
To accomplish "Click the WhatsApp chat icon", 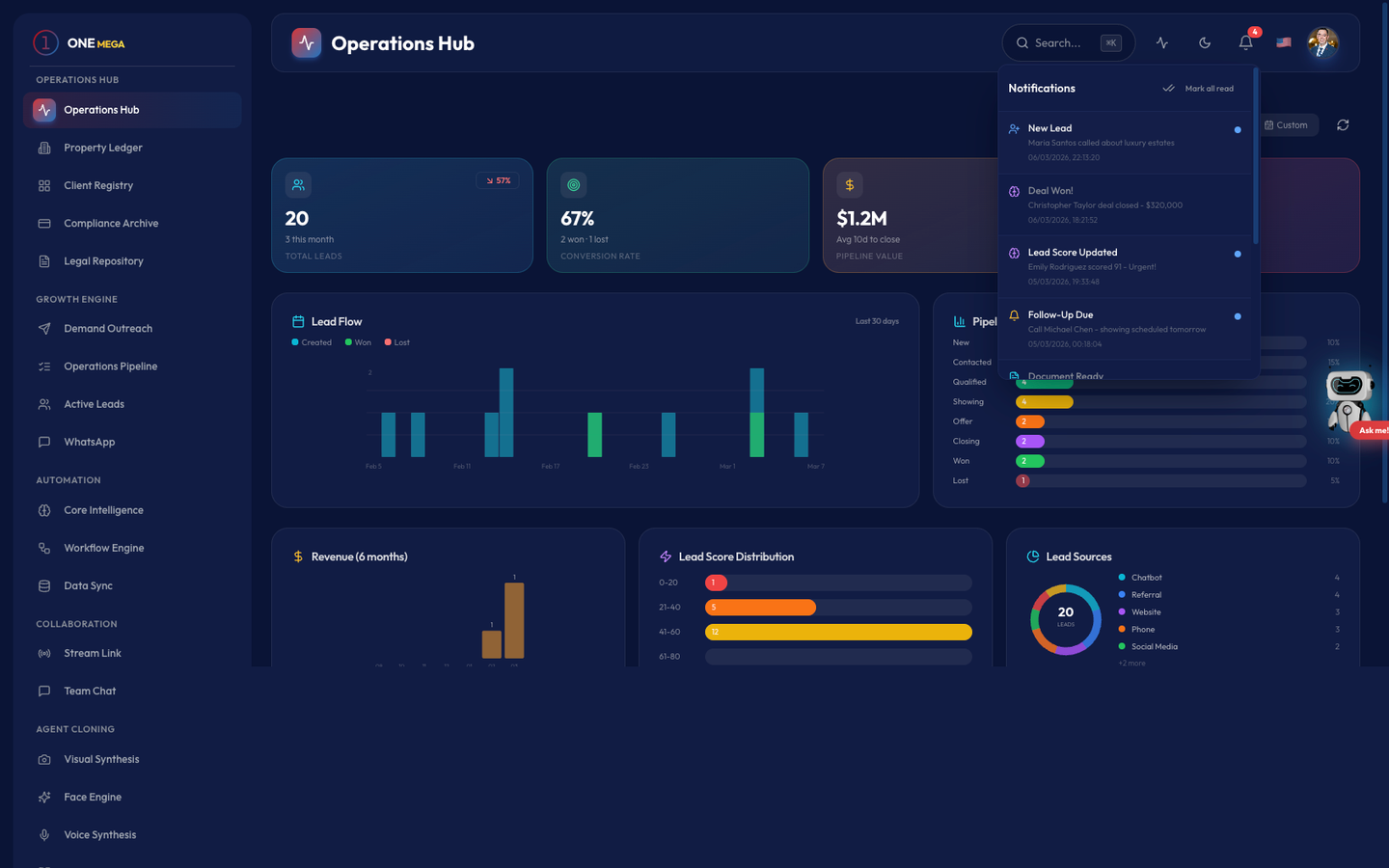I will click(44, 442).
